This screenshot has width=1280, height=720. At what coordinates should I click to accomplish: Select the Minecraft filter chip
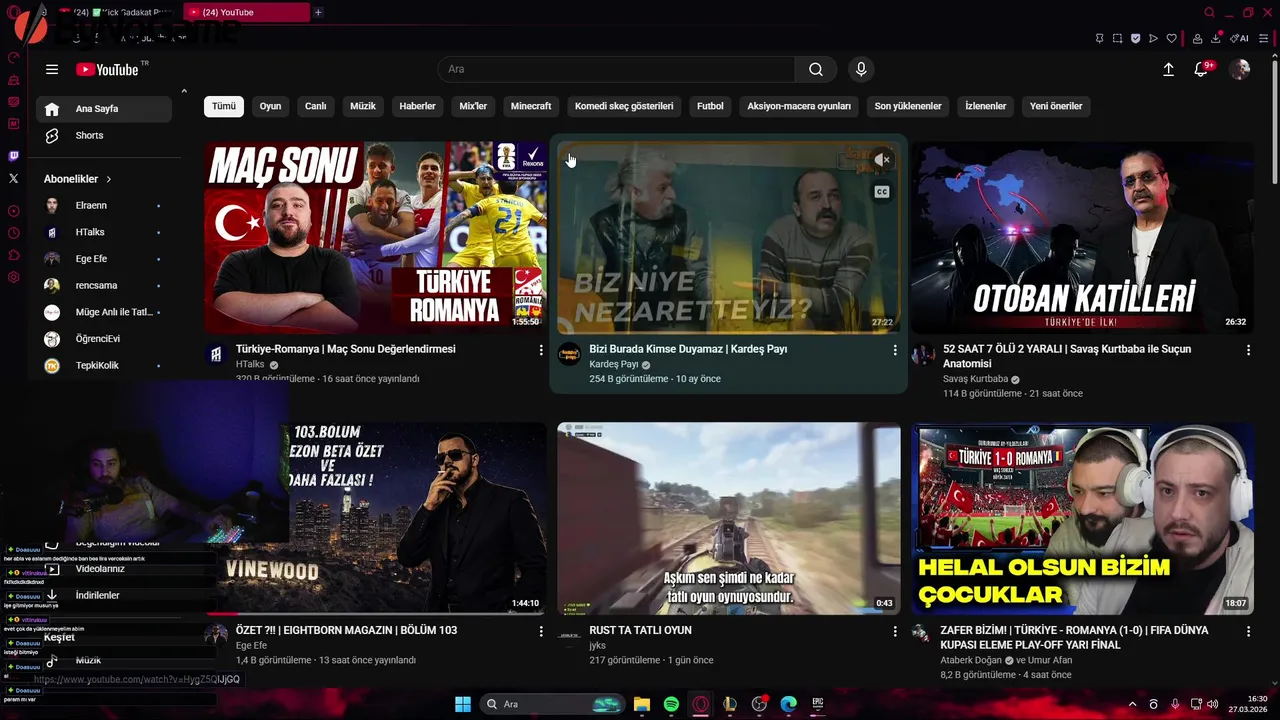[x=531, y=106]
